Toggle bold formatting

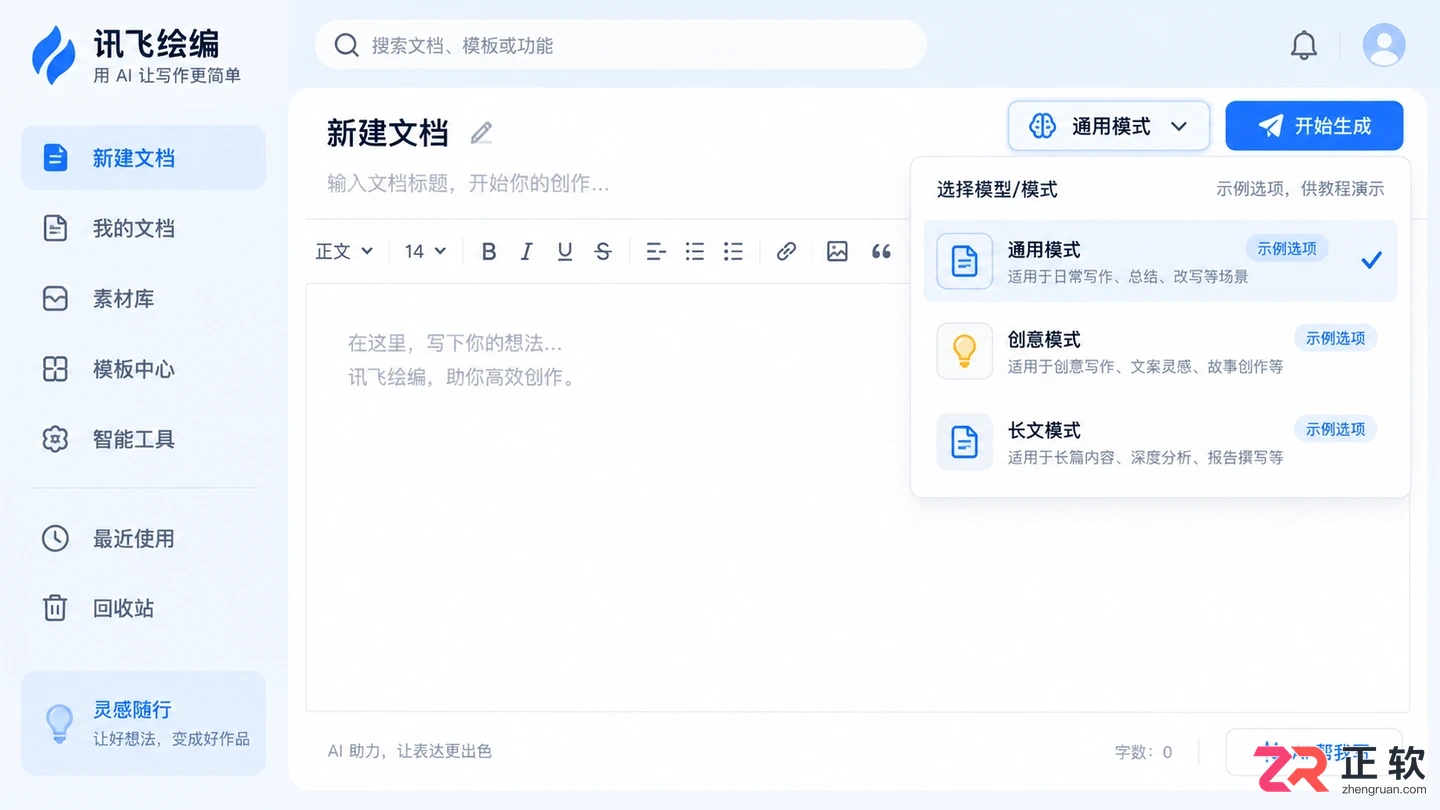489,252
